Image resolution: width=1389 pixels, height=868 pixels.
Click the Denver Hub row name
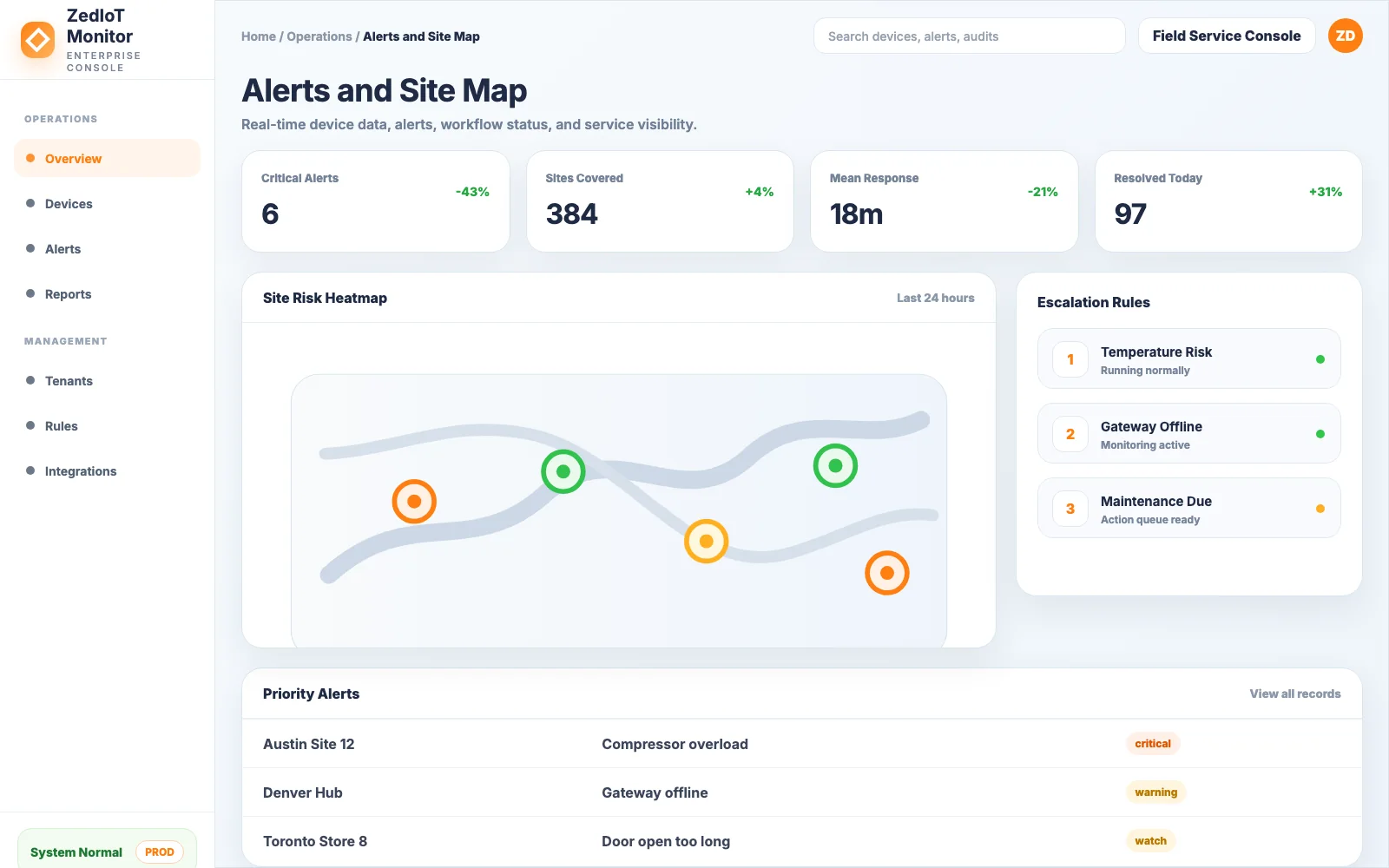pos(302,792)
